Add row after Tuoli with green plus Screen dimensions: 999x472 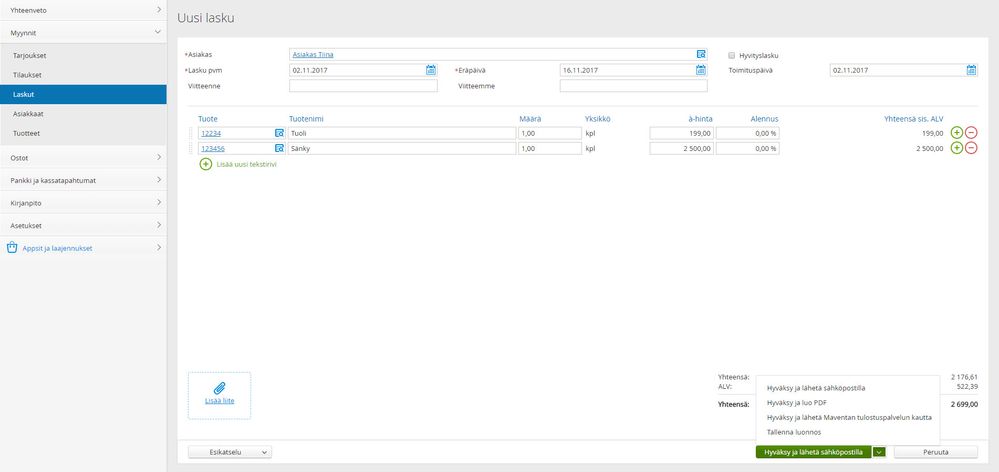956,133
